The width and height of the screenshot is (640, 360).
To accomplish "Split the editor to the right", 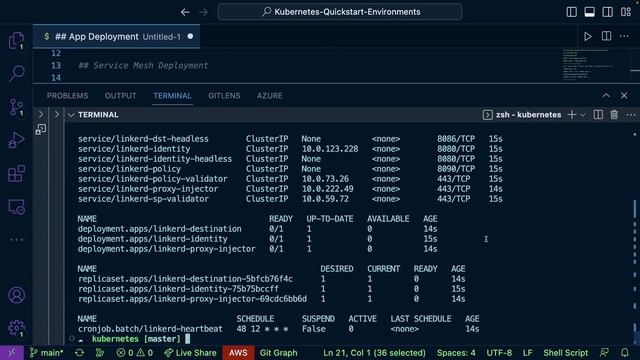I will point(607,36).
